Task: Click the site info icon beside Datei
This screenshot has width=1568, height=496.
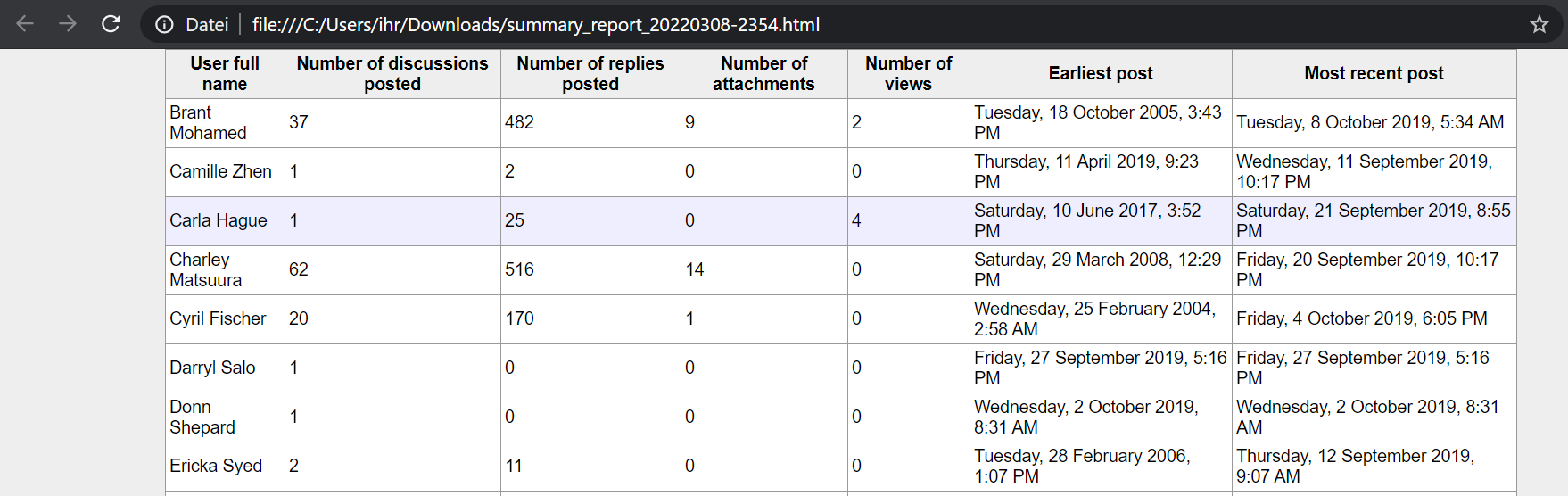Action: (x=164, y=25)
